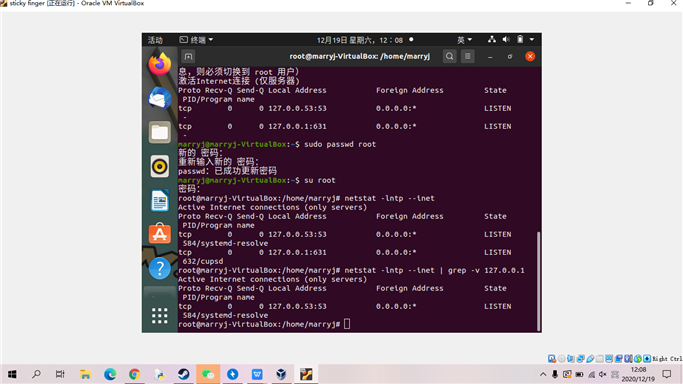This screenshot has width=683, height=384.
Task: Click VirtualBox mouse integration status icon
Action: point(638,359)
